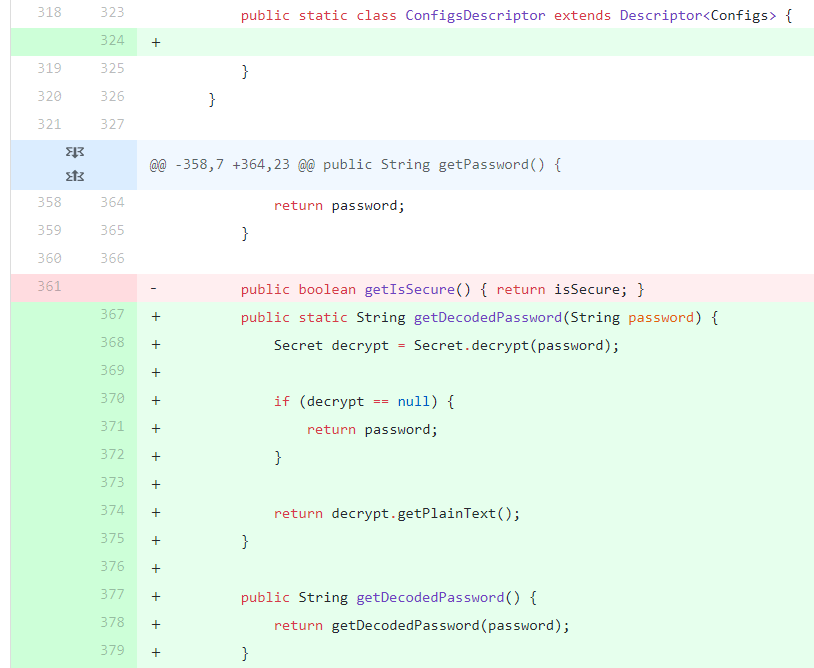814x668 pixels.
Task: Click new line number 379
Action: pos(112,651)
